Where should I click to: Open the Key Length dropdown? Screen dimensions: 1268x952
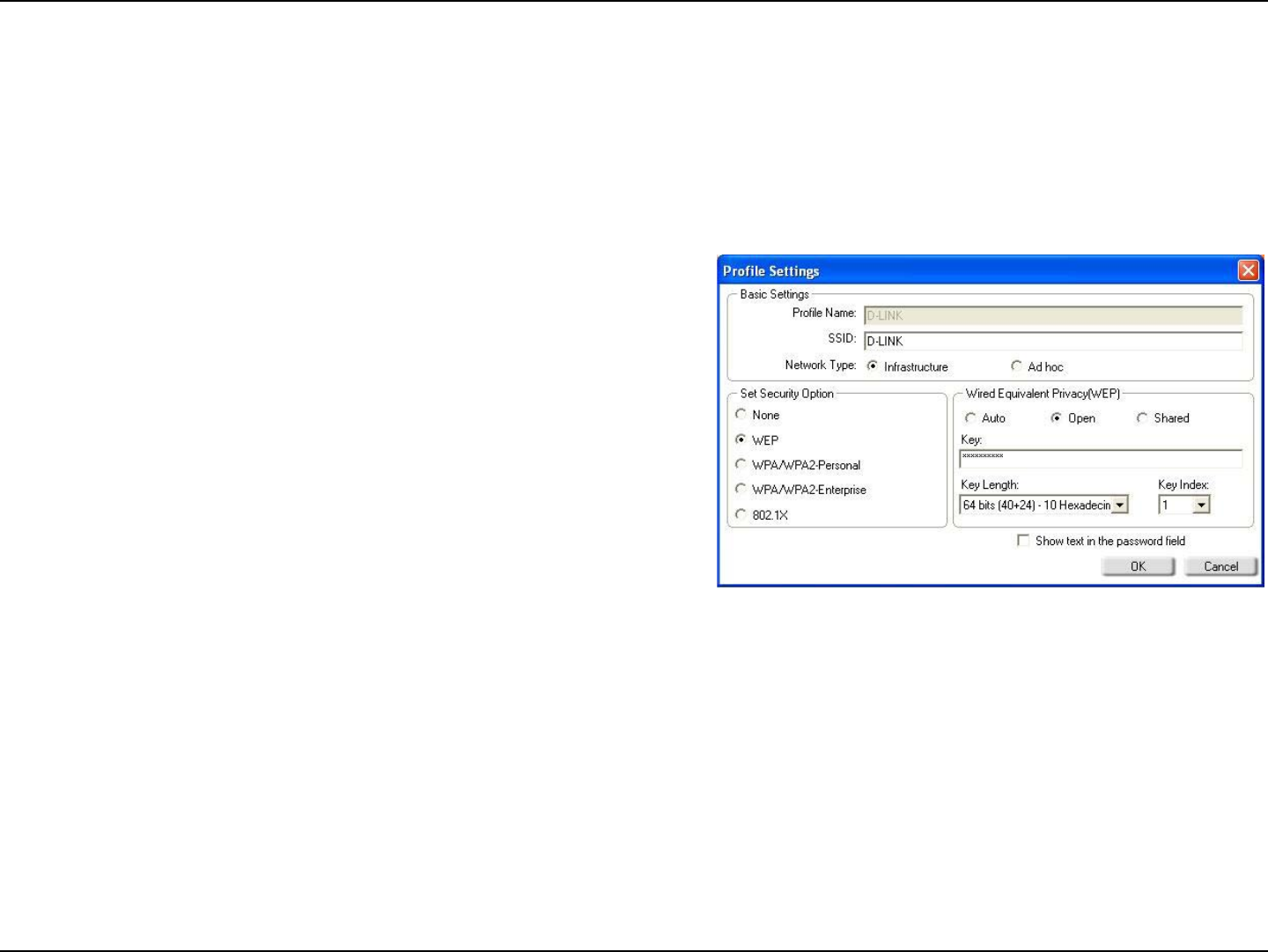click(x=1120, y=506)
